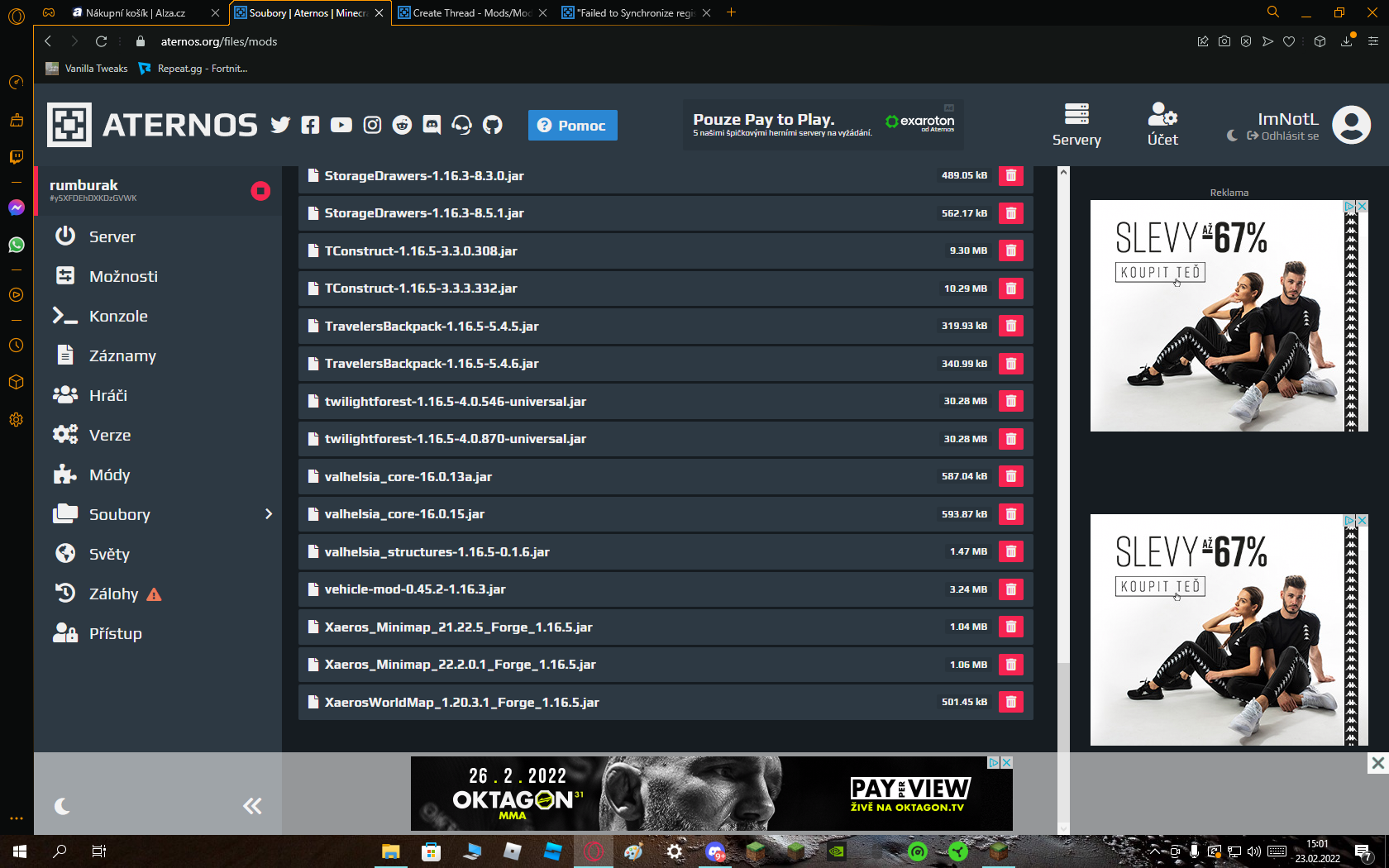The height and width of the screenshot is (868, 1389).
Task: Delete TConstruct-1.16.5-3.3.0.308.jar file
Action: (1010, 250)
